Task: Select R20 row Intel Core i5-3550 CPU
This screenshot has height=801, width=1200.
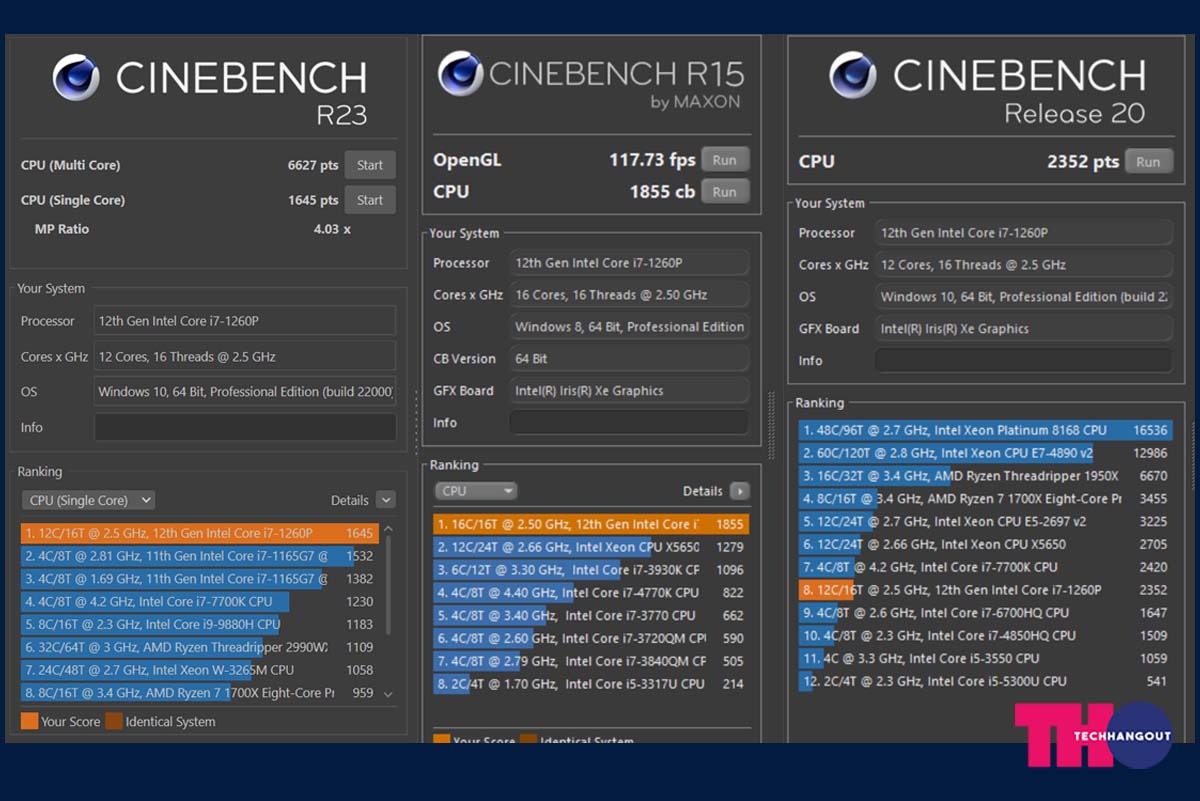Action: pyautogui.click(x=986, y=659)
